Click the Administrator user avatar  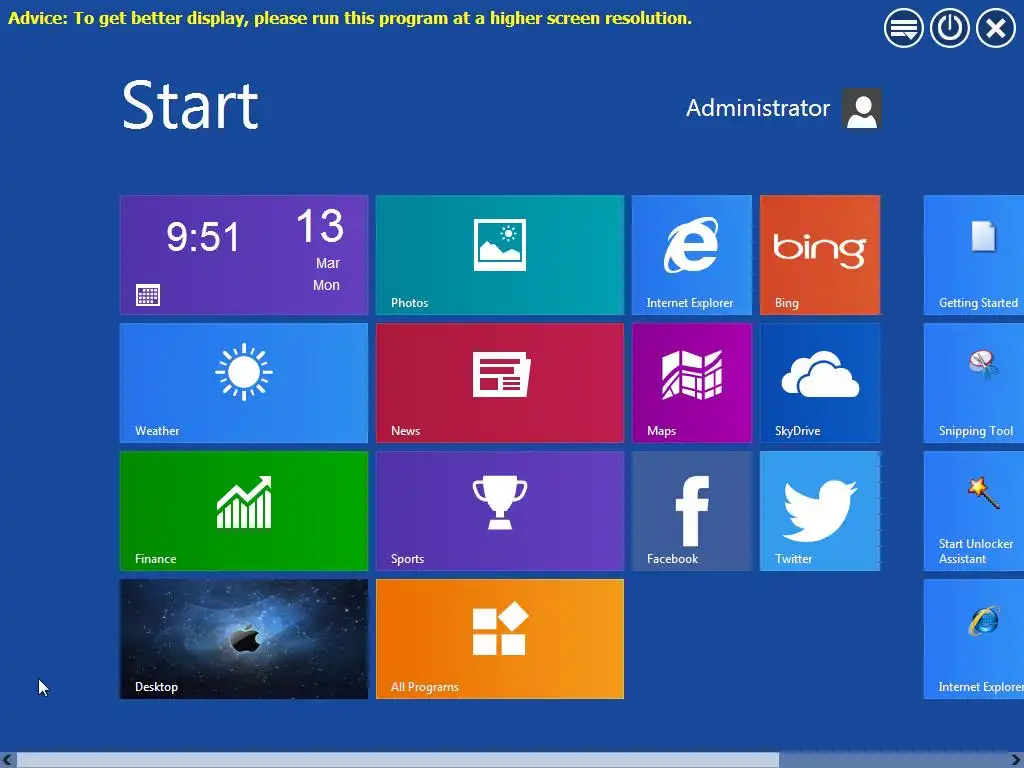point(861,108)
